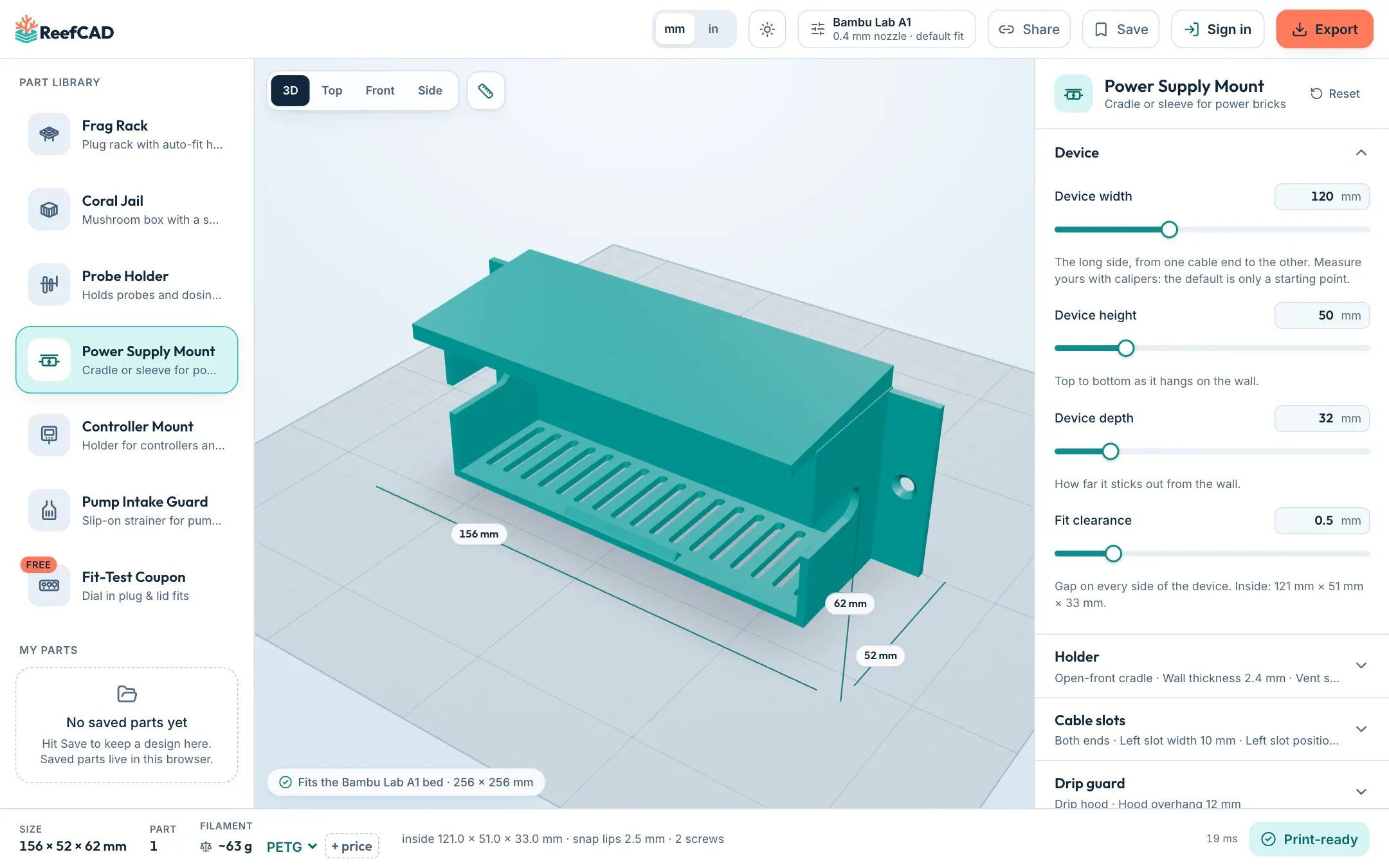This screenshot has height=868, width=1389.
Task: Switch to the Top view
Action: pos(332,91)
